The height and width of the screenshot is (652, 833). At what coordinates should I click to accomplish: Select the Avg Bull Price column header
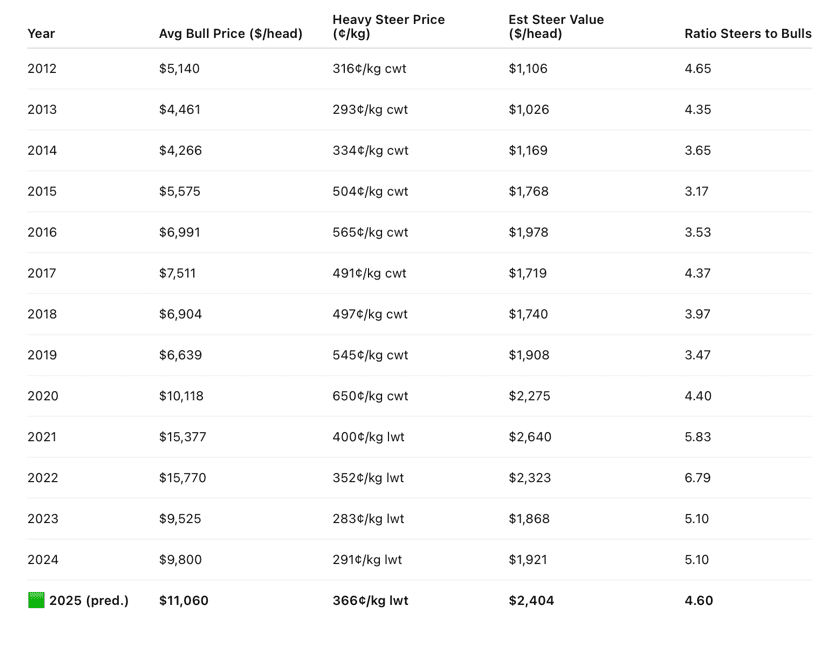(231, 33)
